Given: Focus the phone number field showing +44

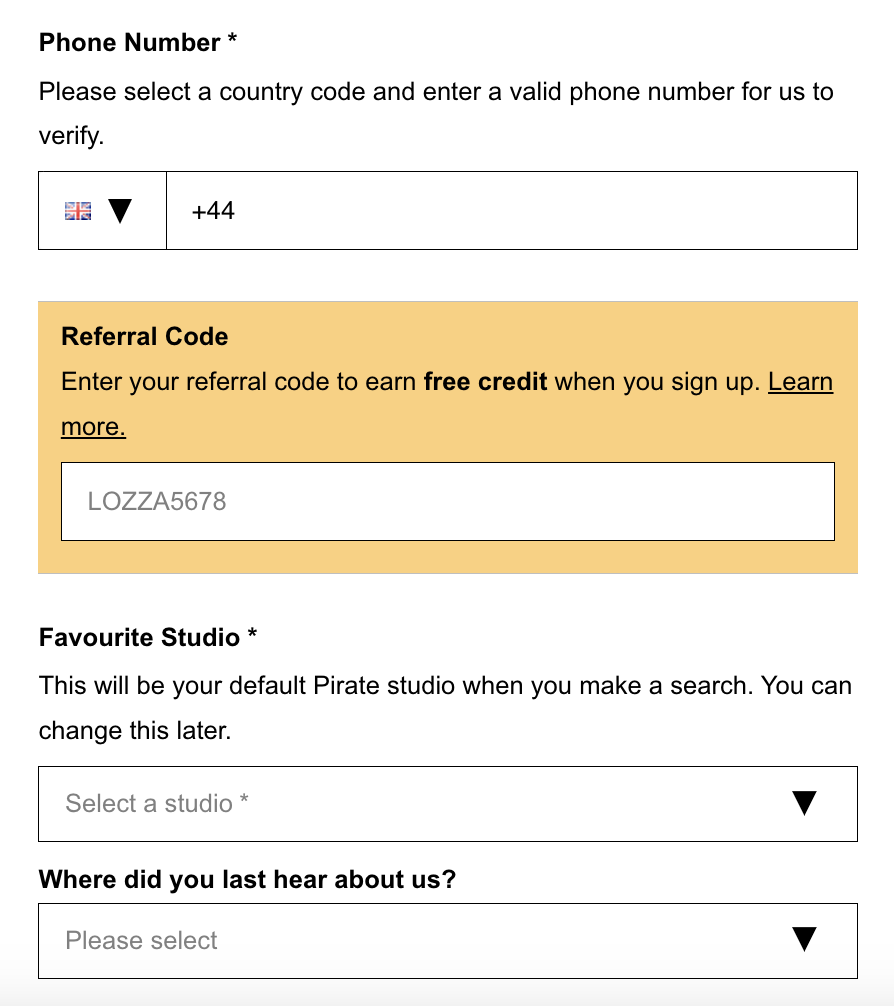Looking at the screenshot, I should 511,210.
